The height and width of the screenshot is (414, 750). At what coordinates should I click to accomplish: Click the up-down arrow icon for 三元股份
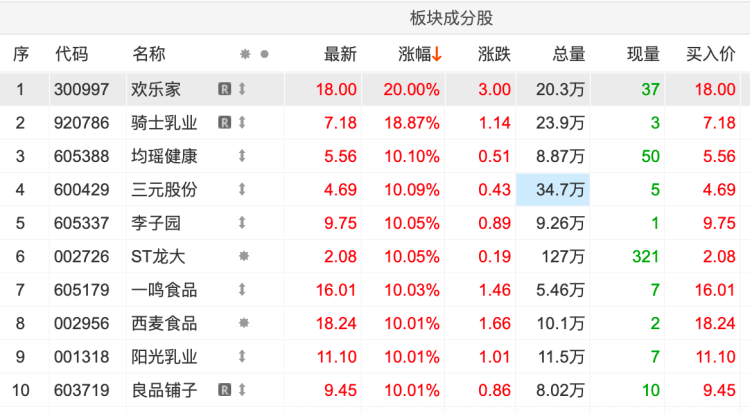242,189
